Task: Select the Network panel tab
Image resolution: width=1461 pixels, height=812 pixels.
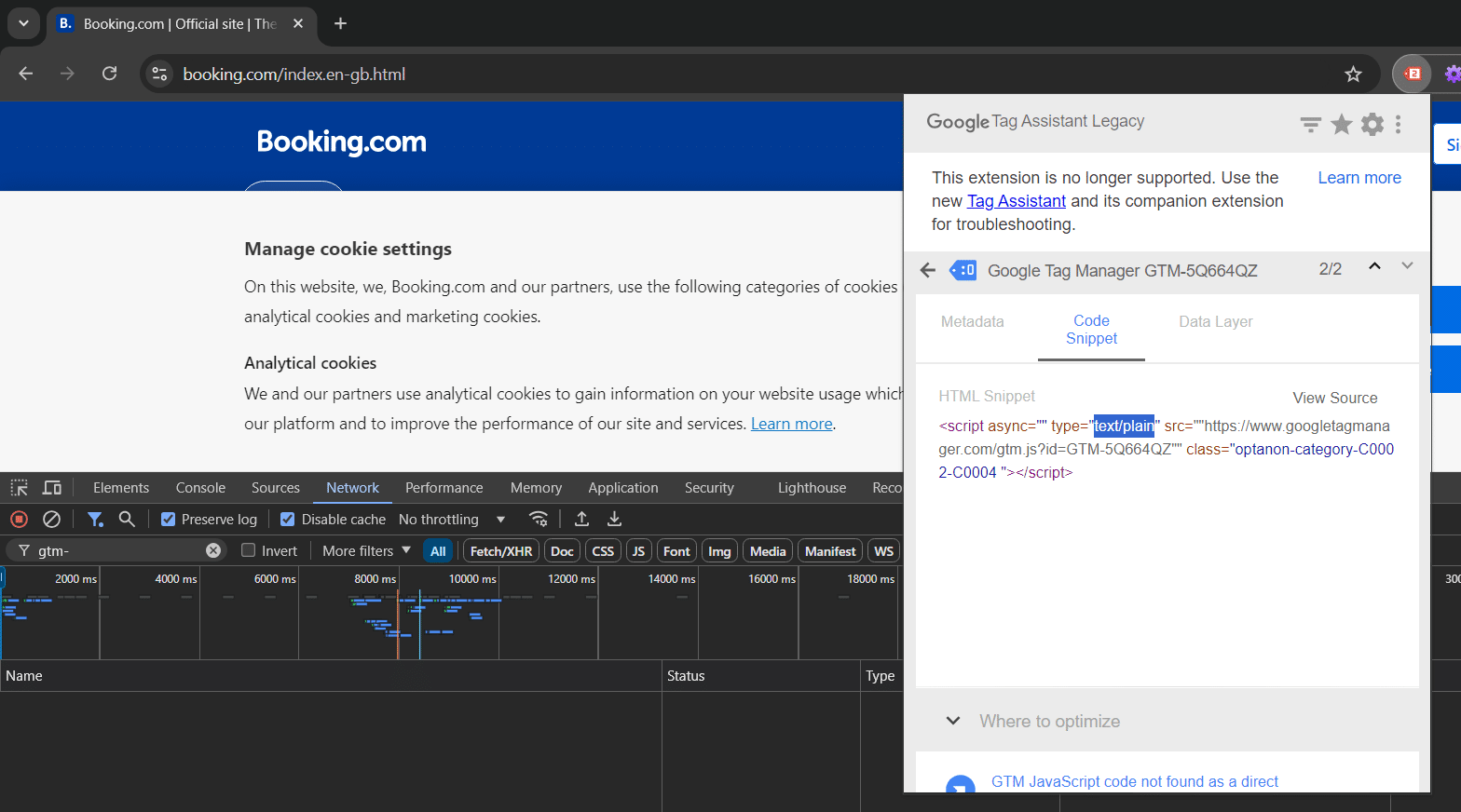Action: (x=352, y=488)
